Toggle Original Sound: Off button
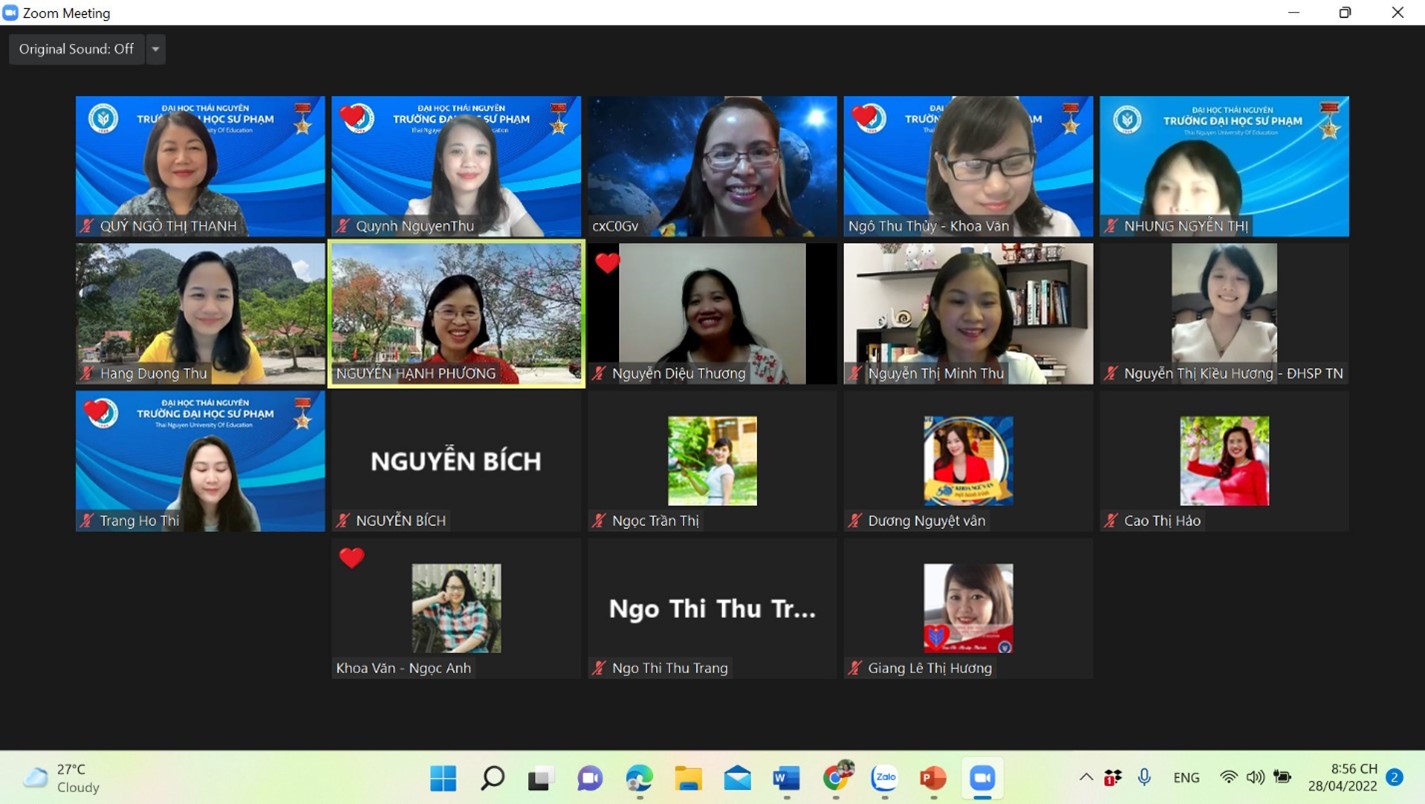This screenshot has height=804, width=1425. point(77,49)
